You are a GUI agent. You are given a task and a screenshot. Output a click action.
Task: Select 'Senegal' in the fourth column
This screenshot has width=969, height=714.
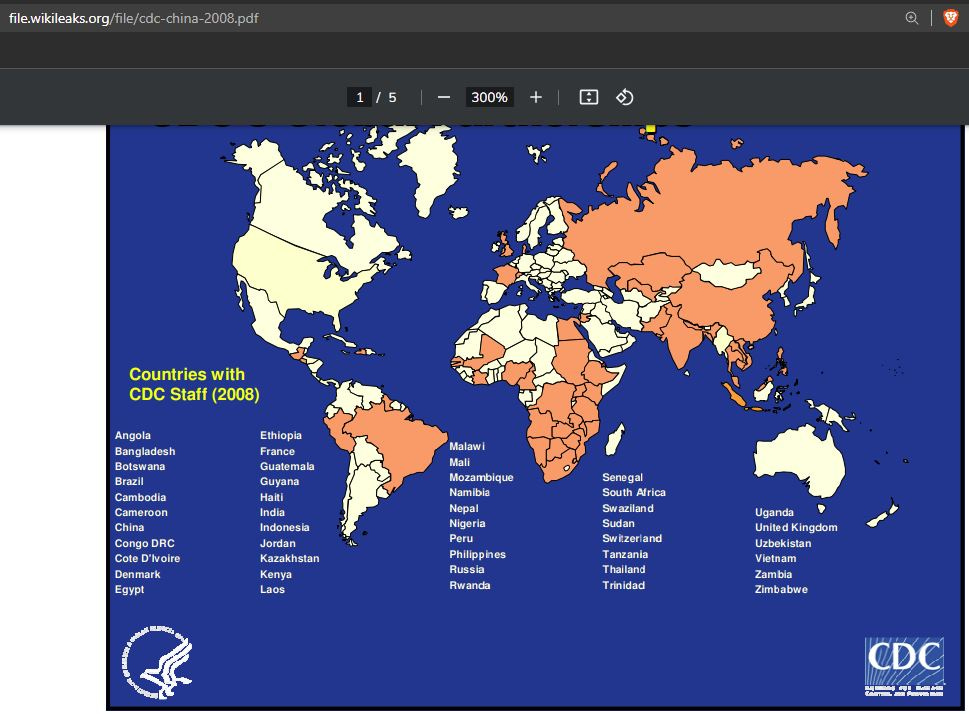(x=623, y=478)
